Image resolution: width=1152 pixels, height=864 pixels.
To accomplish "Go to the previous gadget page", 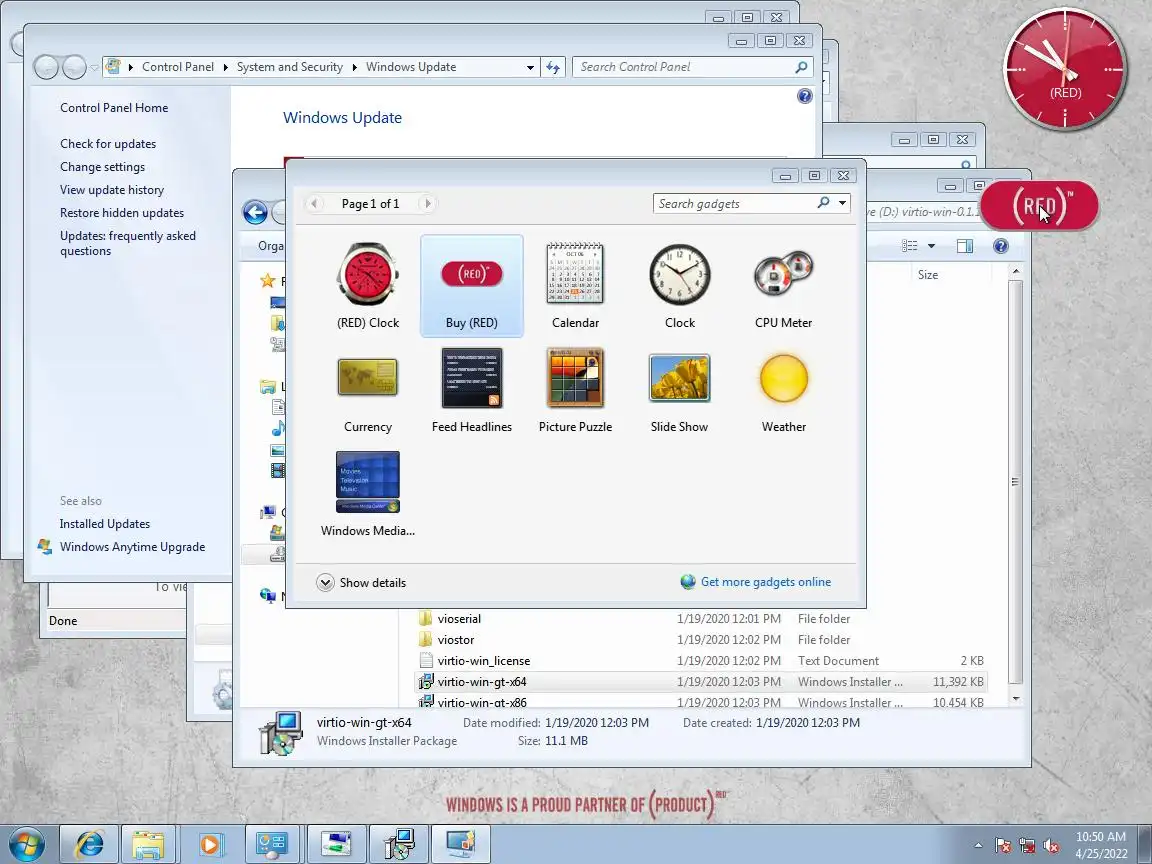I will point(314,204).
